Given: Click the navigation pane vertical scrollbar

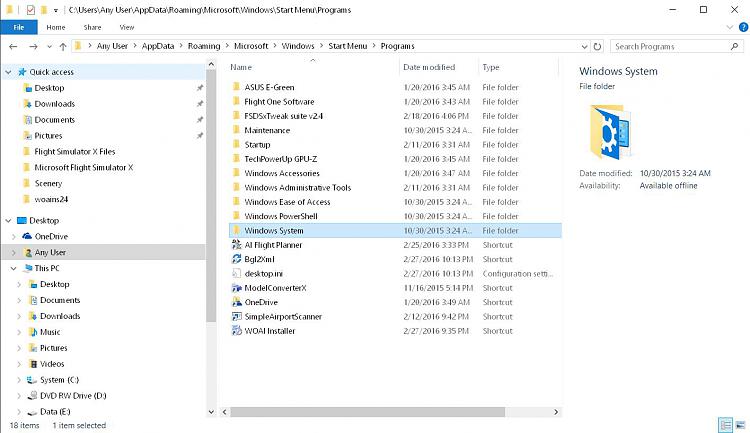Looking at the screenshot, I should point(211,195).
